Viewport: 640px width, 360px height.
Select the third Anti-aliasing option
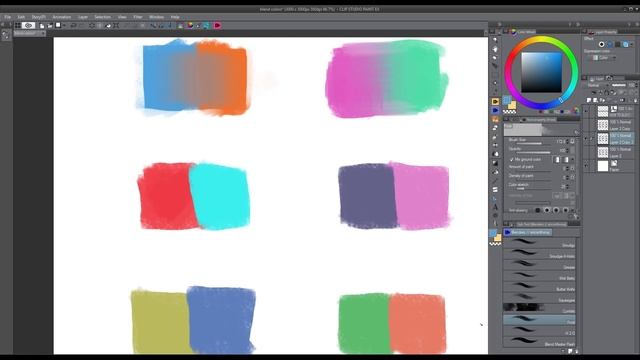point(557,210)
